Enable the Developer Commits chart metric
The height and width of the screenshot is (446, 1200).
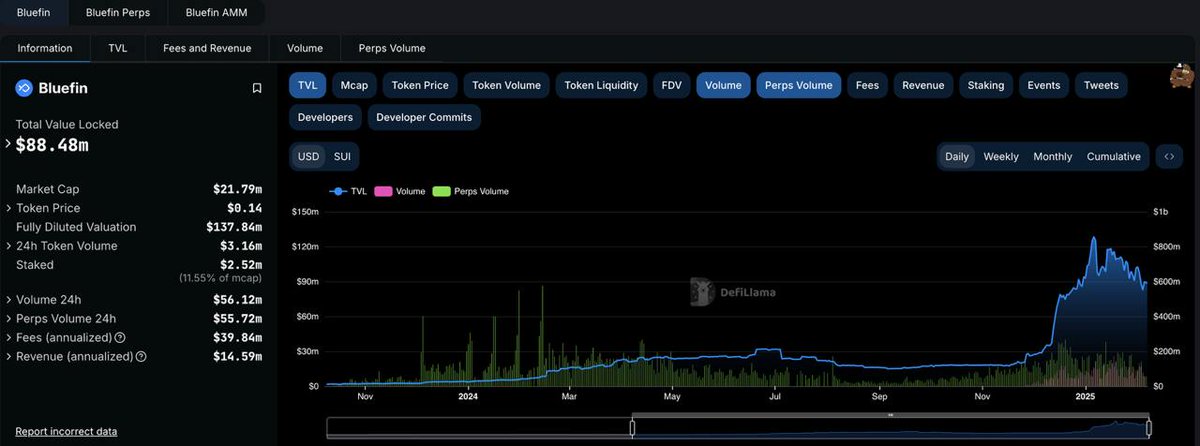(424, 118)
